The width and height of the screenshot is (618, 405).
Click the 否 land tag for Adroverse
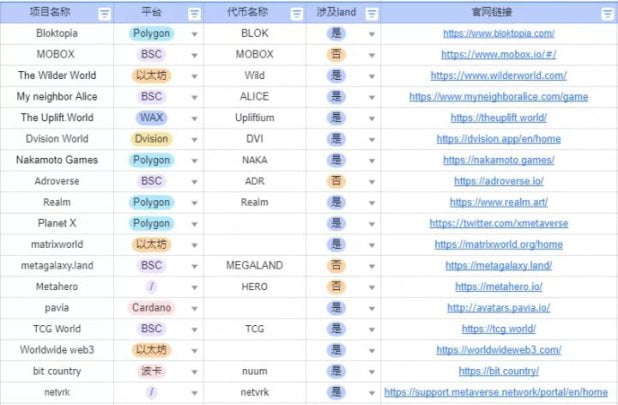pos(337,181)
